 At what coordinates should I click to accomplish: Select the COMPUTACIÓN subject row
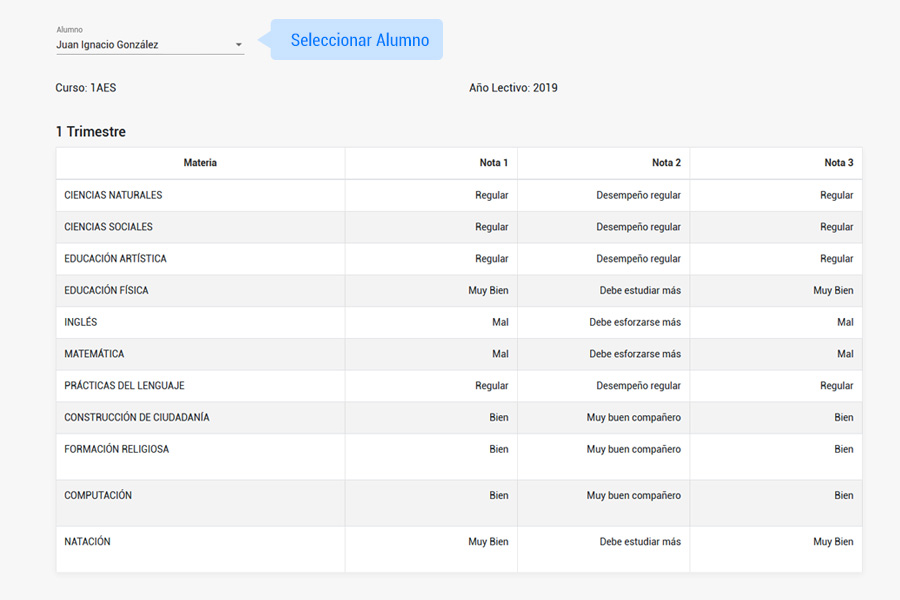click(98, 496)
